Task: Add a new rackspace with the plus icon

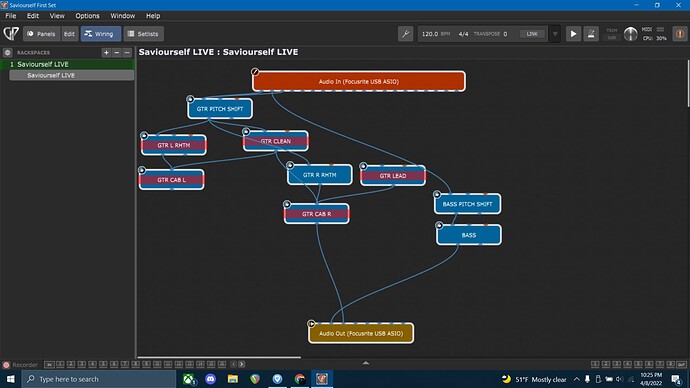Action: click(106, 52)
